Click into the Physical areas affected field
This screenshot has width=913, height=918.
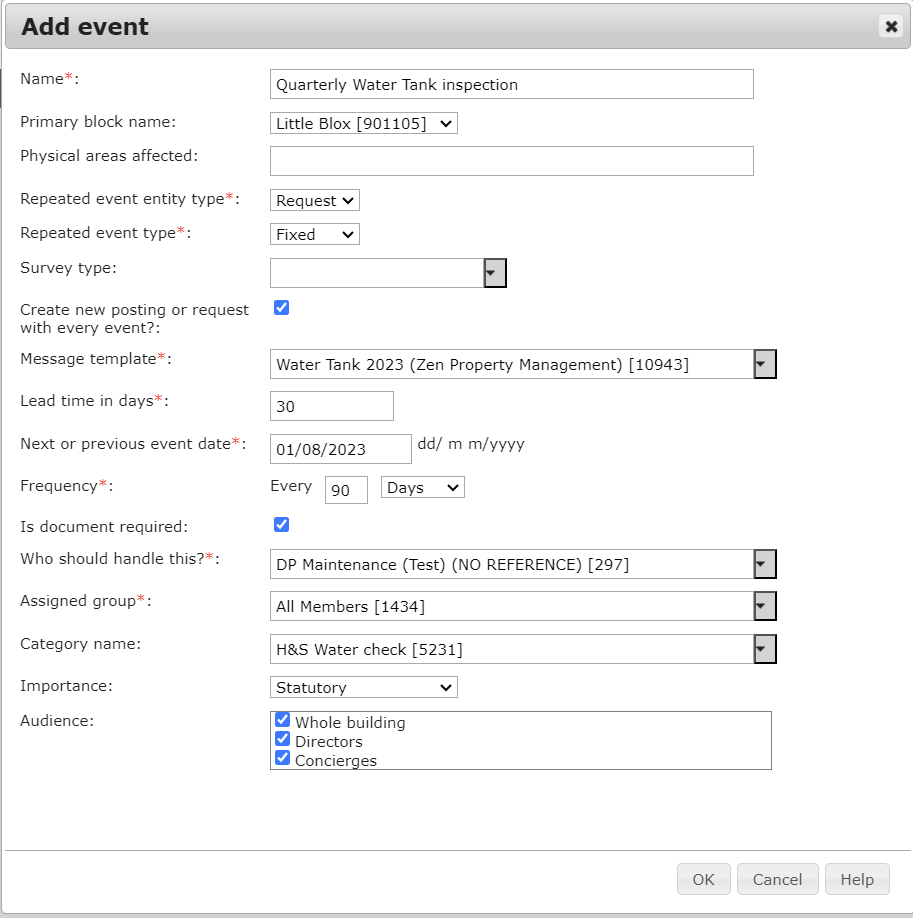(511, 161)
